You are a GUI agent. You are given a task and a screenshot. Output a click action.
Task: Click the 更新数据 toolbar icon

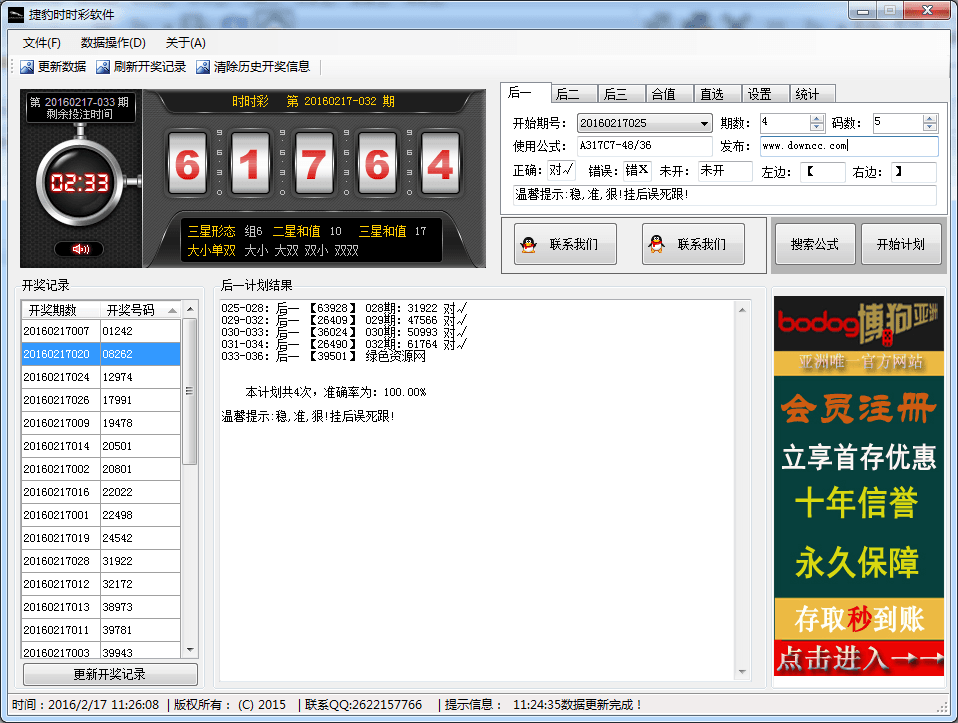tap(28, 67)
